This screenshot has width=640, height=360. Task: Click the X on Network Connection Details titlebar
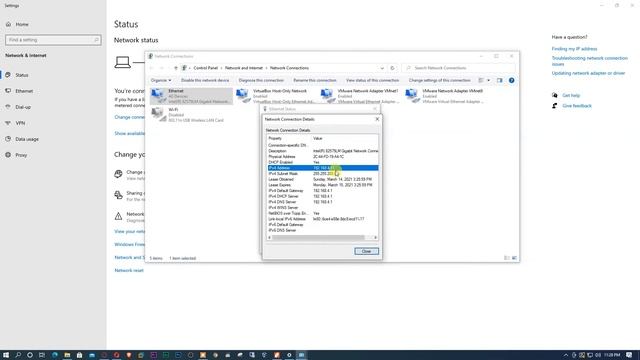tap(377, 119)
